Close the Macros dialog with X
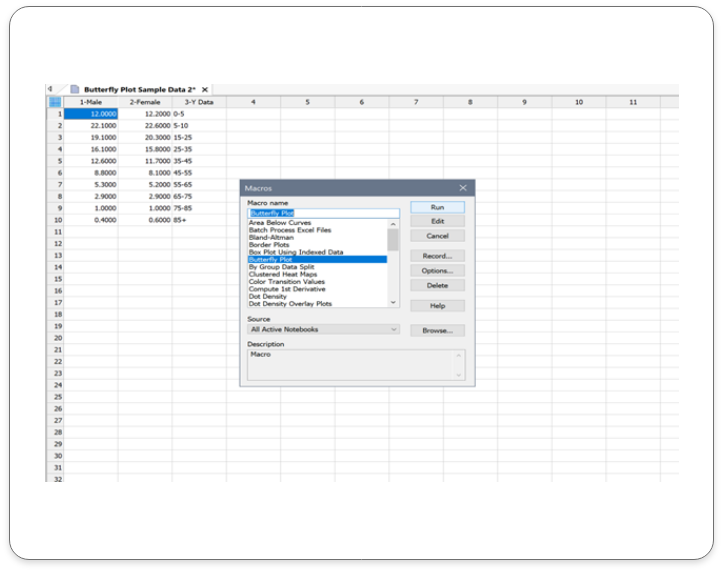Viewport: 723px width, 572px height. 462,188
